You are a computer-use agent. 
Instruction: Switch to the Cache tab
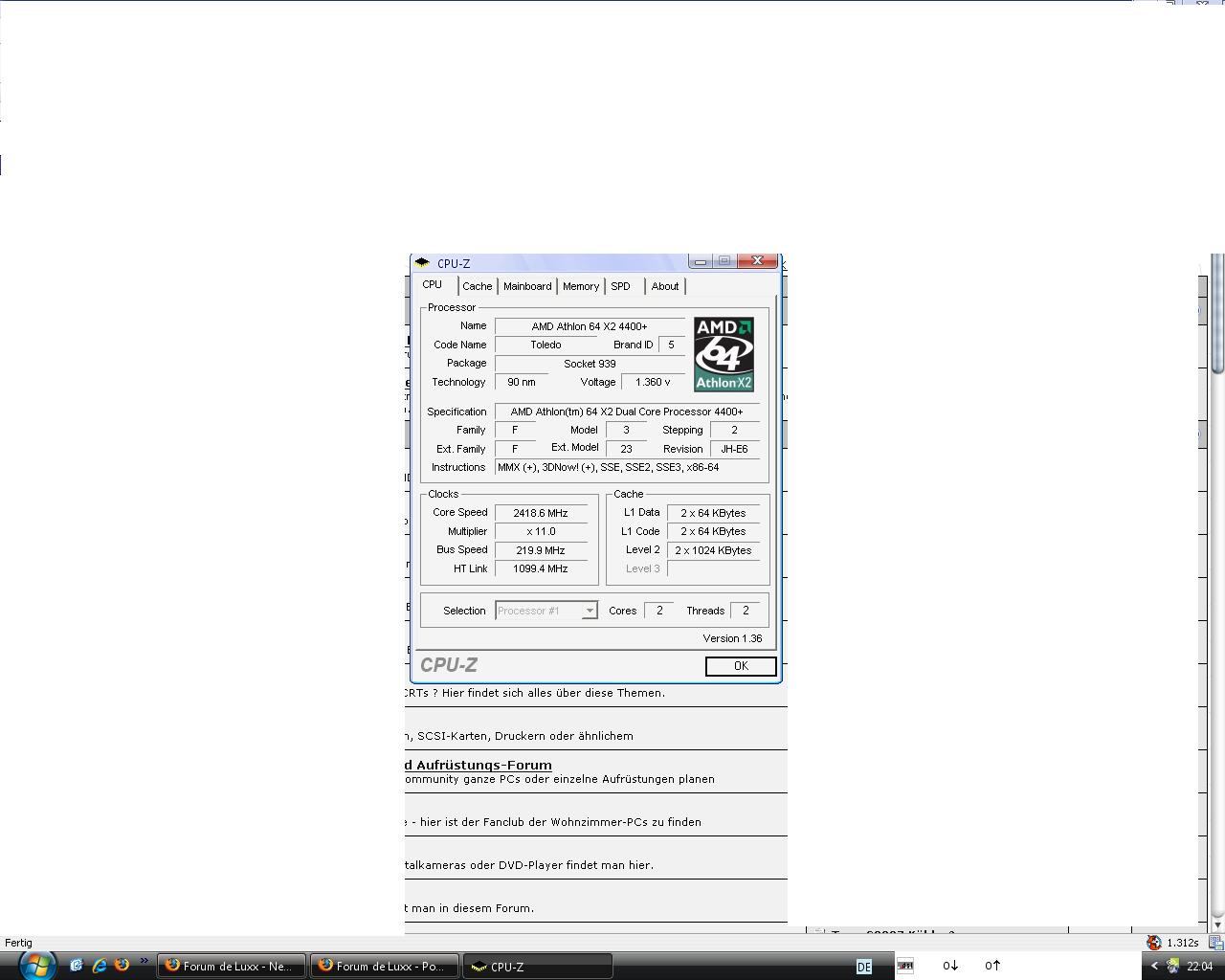pyautogui.click(x=477, y=286)
